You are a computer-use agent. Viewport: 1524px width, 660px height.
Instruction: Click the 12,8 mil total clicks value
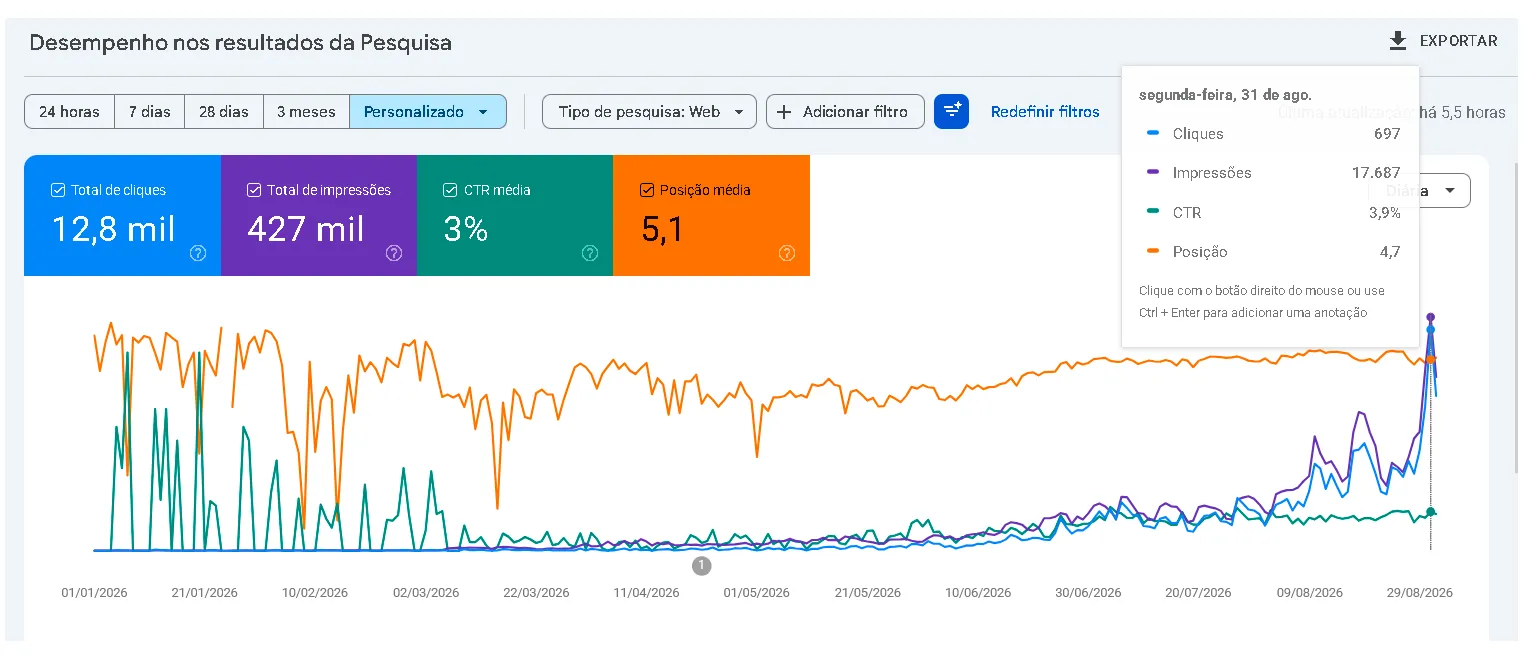tap(113, 230)
